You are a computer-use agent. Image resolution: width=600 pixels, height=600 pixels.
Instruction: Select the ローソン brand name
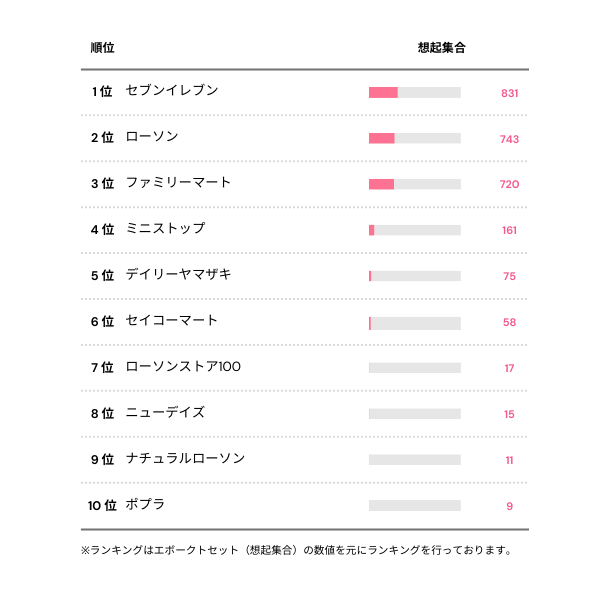click(x=152, y=137)
